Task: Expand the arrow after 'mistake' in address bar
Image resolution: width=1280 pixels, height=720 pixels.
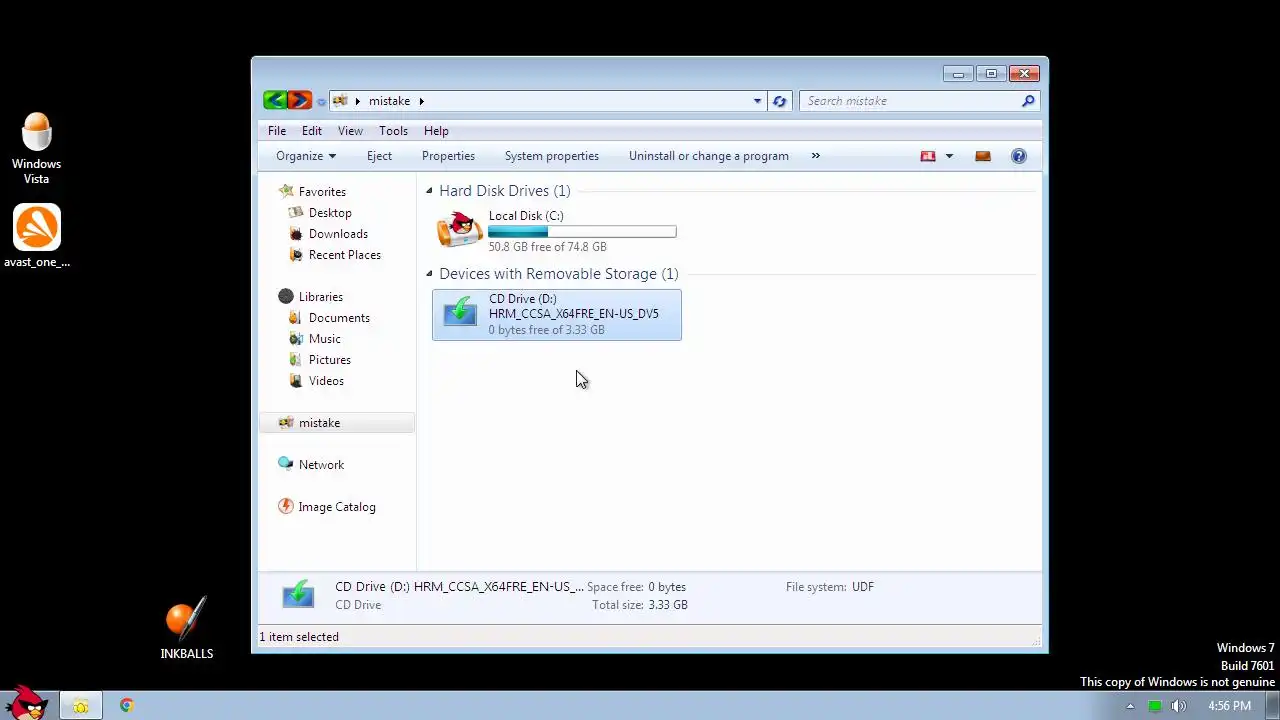Action: pos(421,101)
